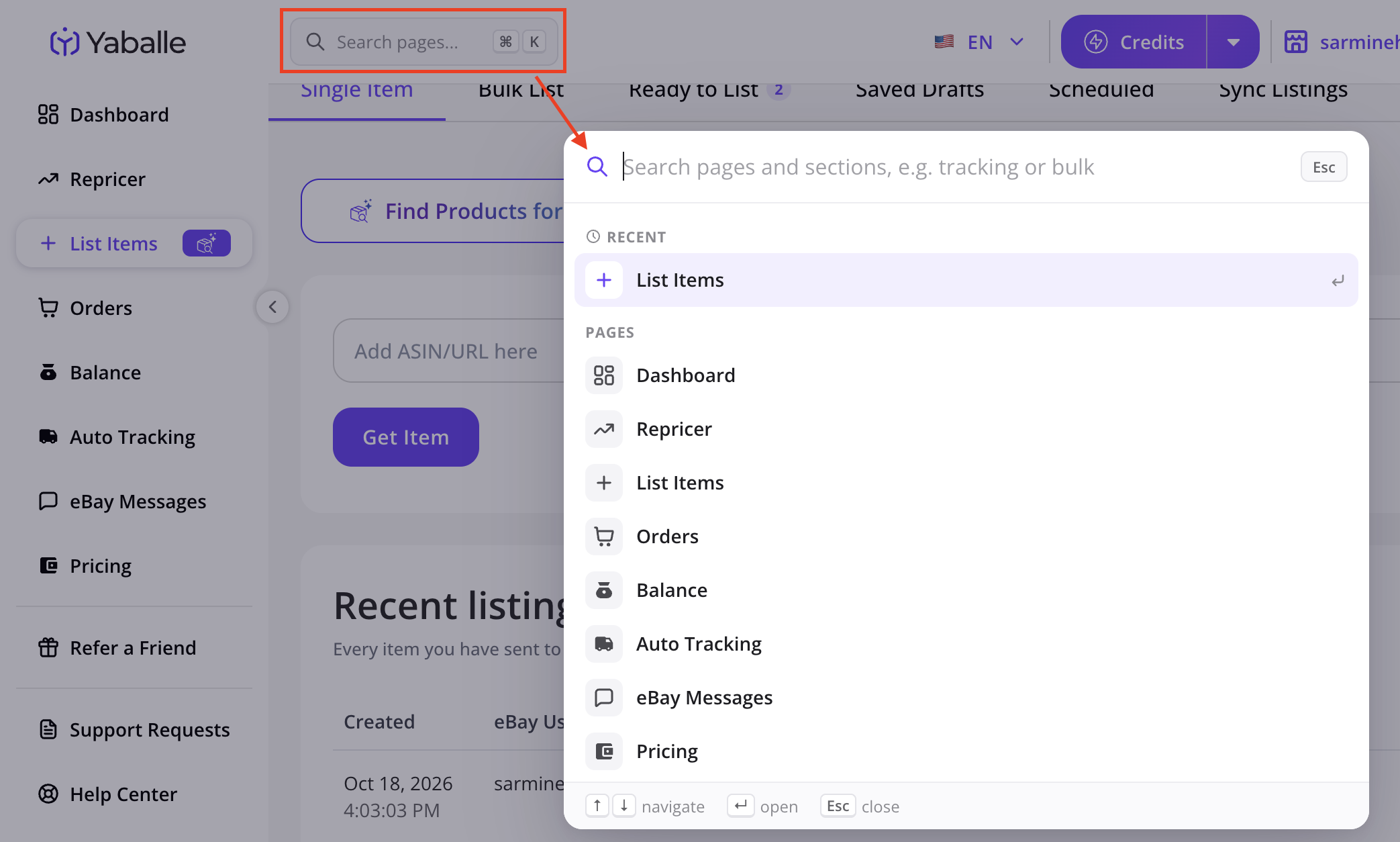Expand the Credits dropdown arrow
The height and width of the screenshot is (842, 1400).
coord(1233,42)
